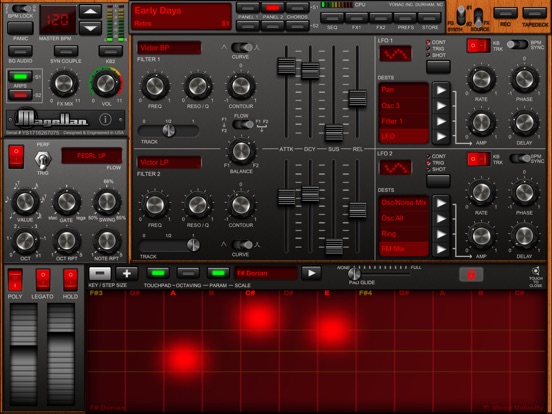
Task: Toggle the BPM LOCK switch
Action: pos(22,8)
